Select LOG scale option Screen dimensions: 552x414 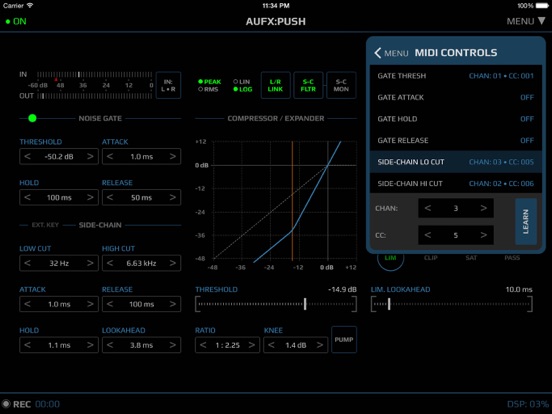(243, 89)
